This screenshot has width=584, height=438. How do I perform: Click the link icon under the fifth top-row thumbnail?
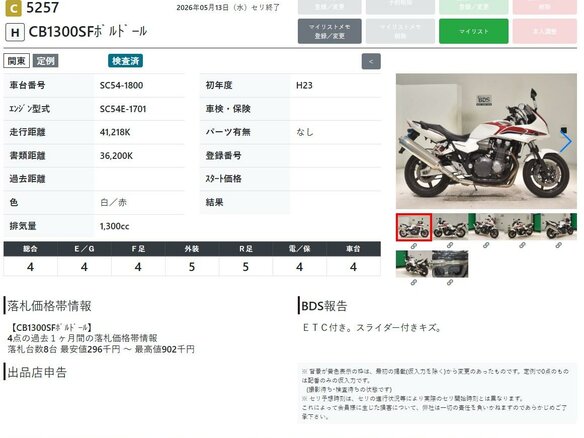coord(558,245)
